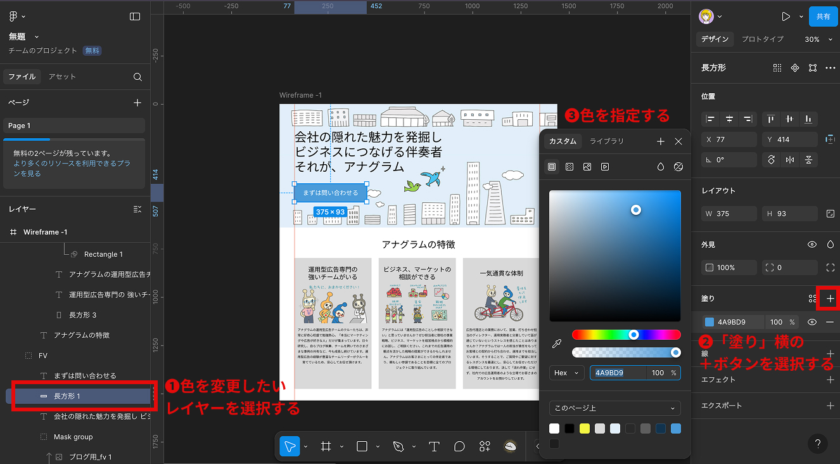Open the Hex color format dropdown
The height and width of the screenshot is (464, 840).
[x=565, y=373]
